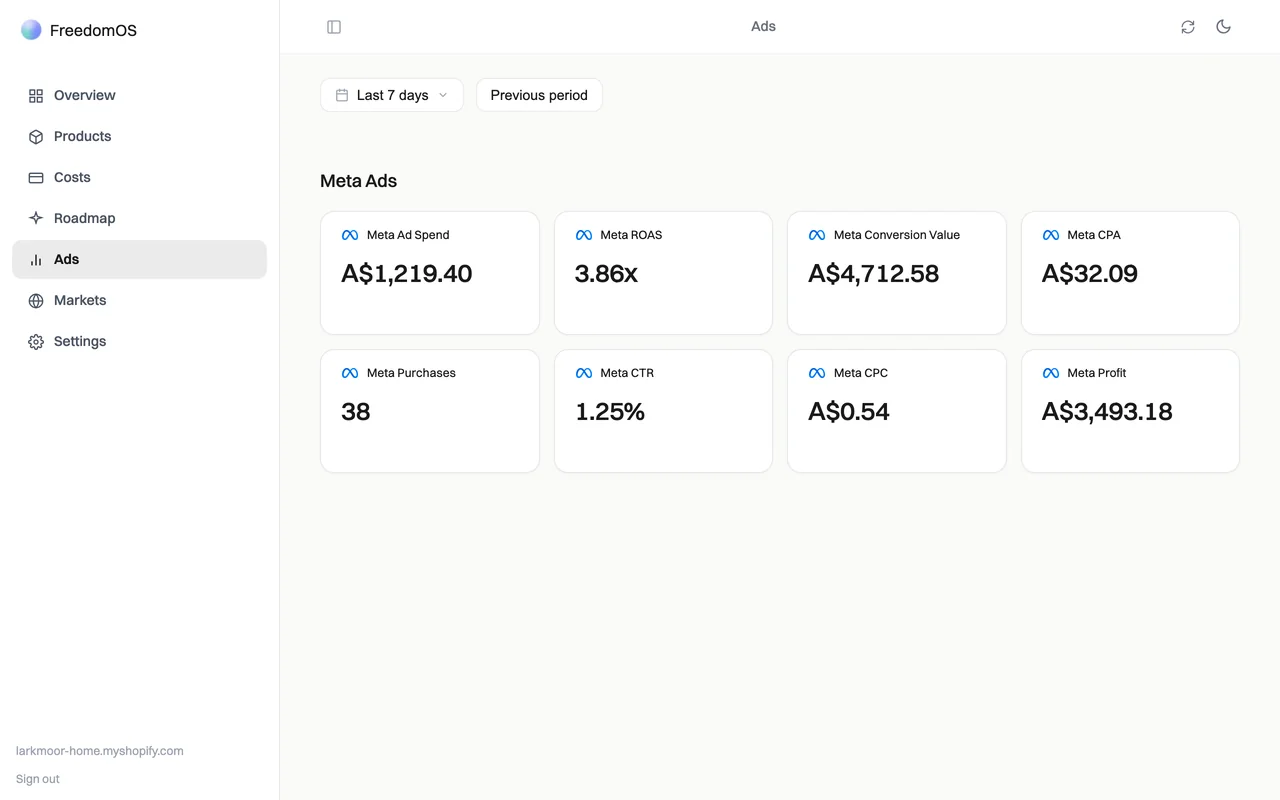The image size is (1280, 800).
Task: Select Markets in sidebar
Action: point(139,301)
